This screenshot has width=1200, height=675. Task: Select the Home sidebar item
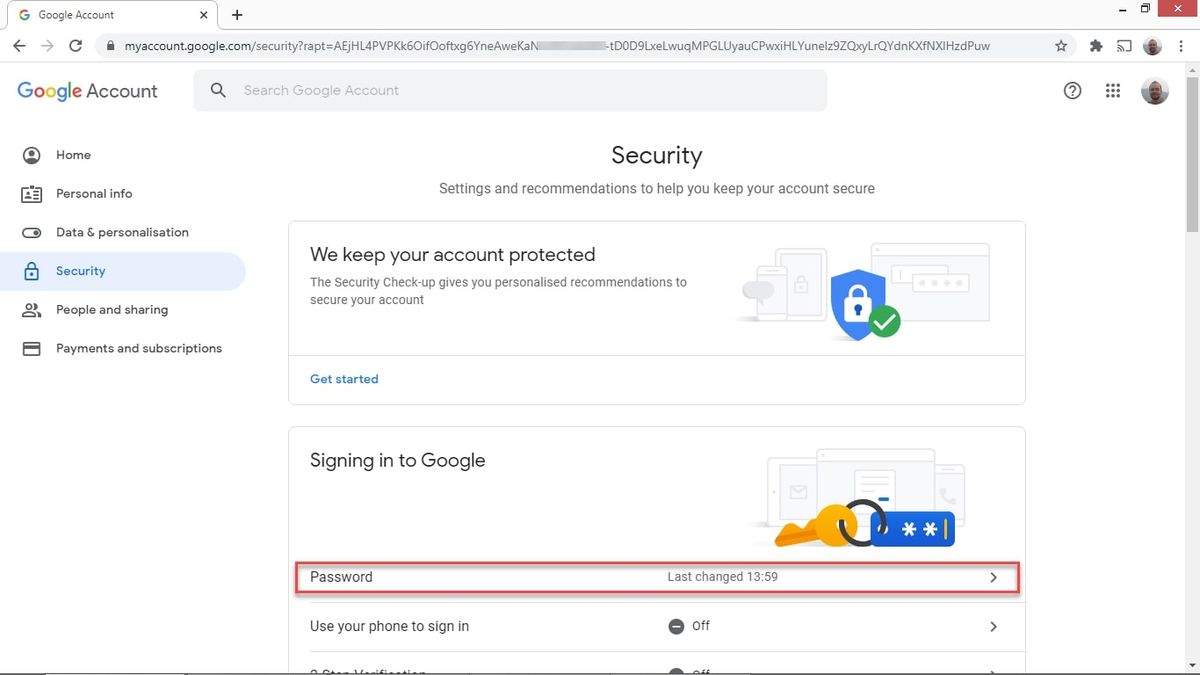coord(73,155)
